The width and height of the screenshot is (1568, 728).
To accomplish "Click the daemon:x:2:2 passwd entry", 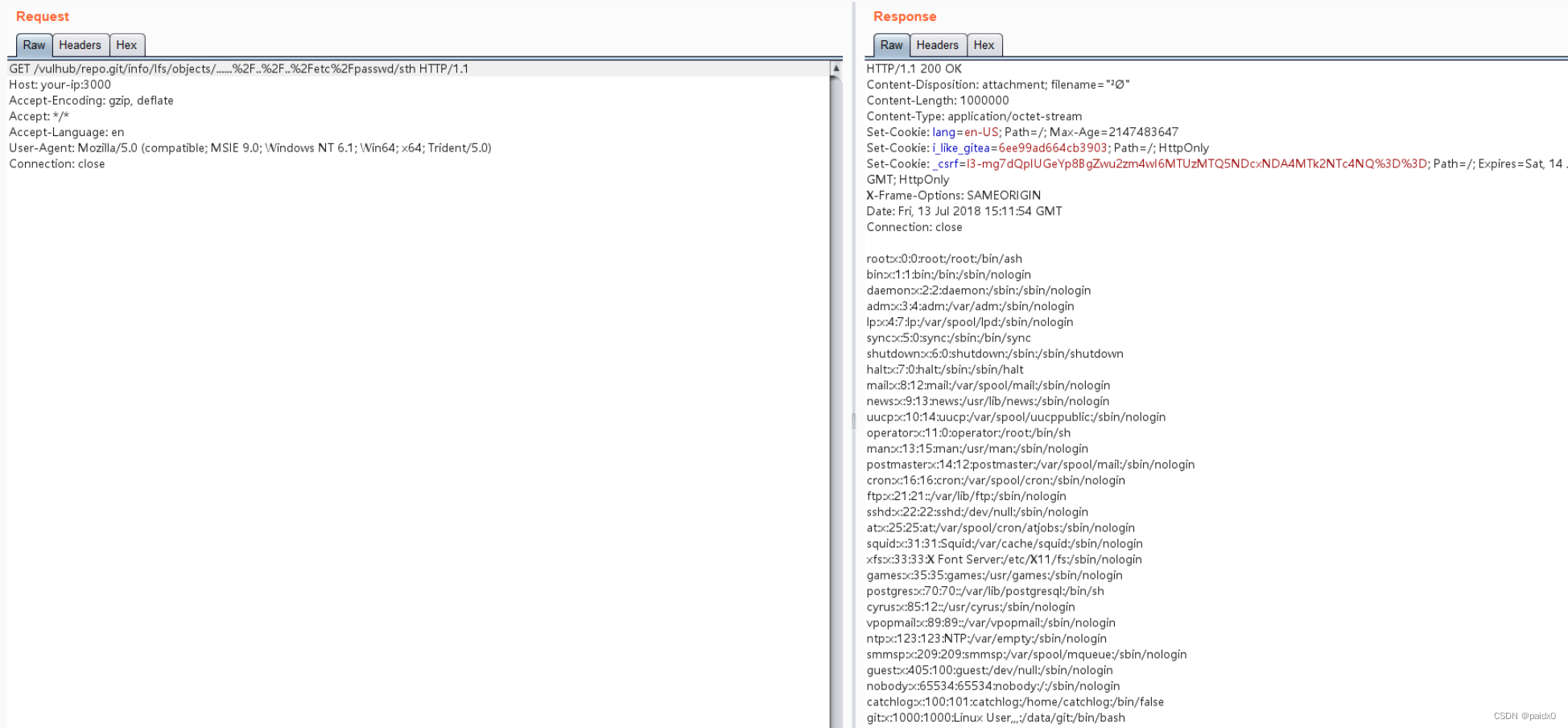I will (979, 291).
